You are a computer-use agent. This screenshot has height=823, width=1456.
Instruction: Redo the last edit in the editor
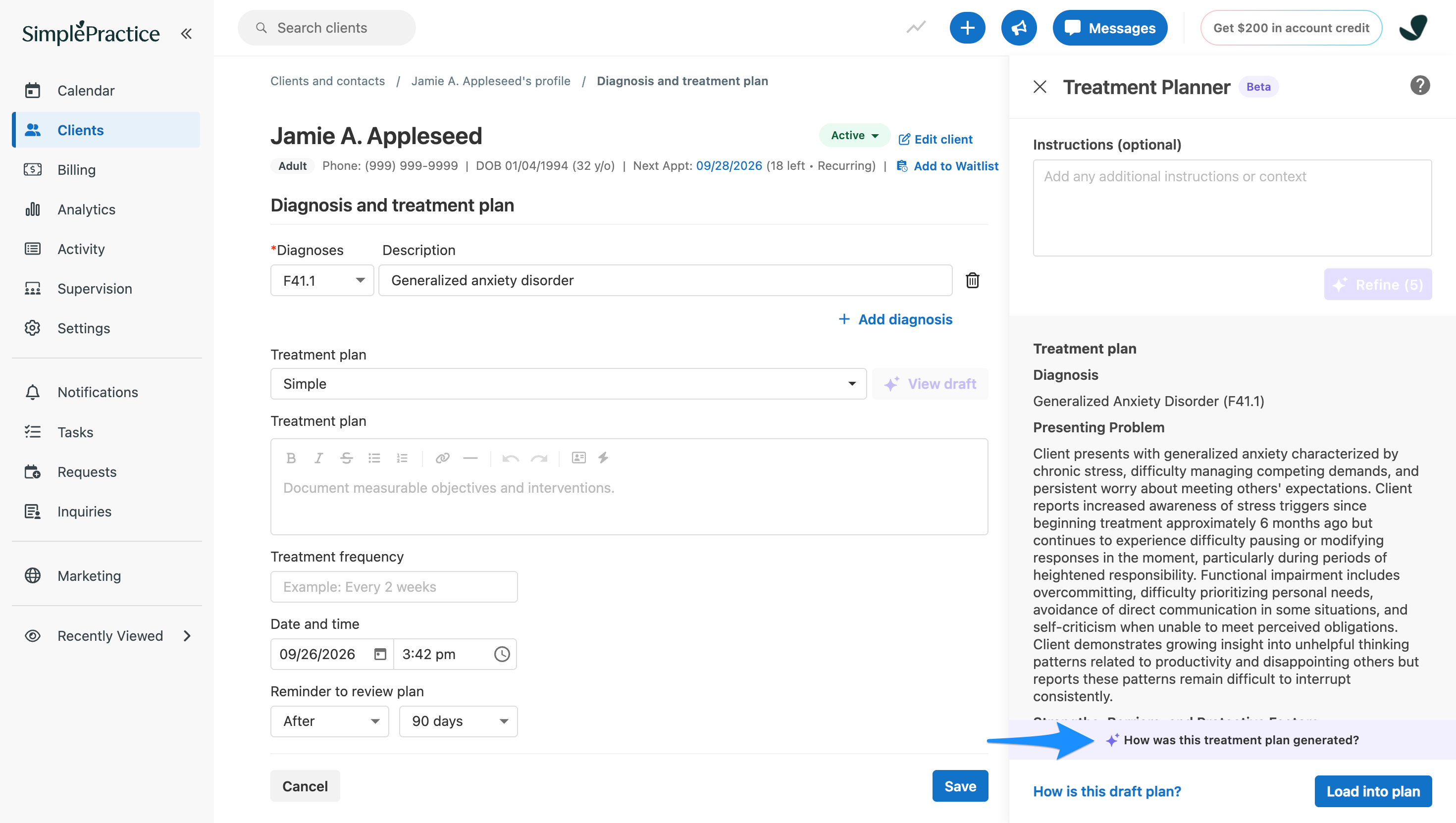pos(539,458)
